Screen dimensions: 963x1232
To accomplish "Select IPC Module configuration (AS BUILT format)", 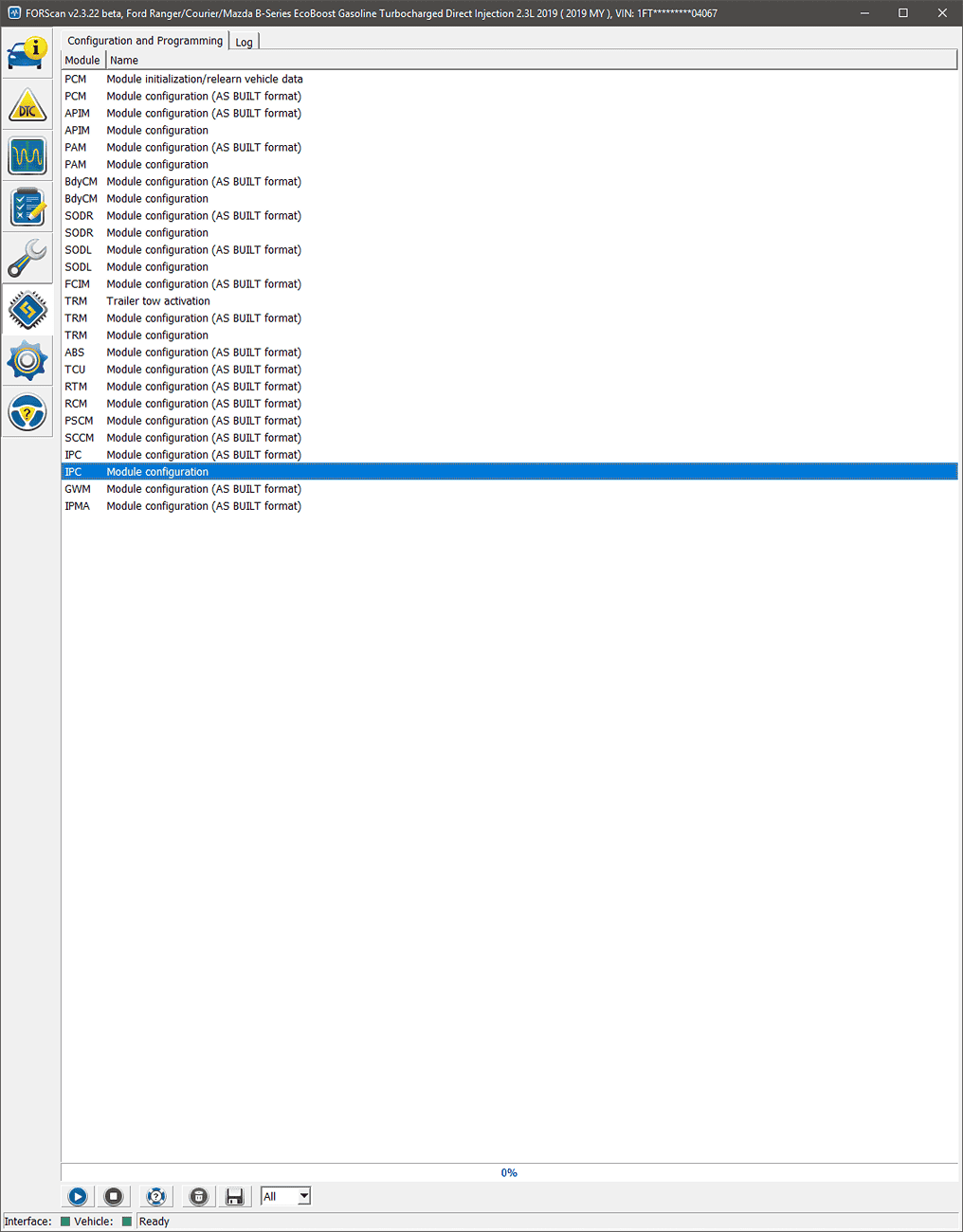I will [510, 455].
